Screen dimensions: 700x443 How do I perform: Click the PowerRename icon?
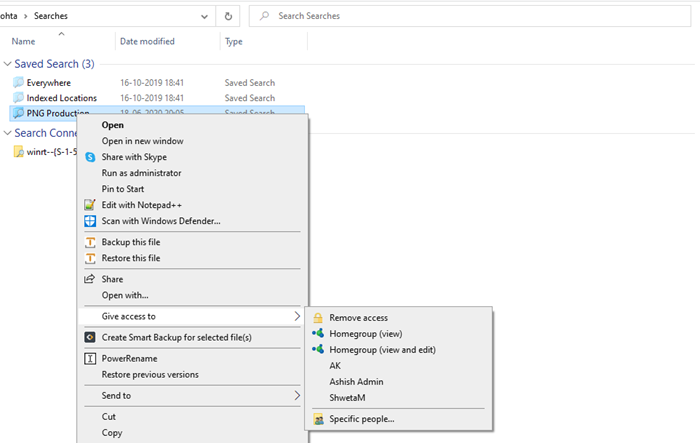point(90,359)
